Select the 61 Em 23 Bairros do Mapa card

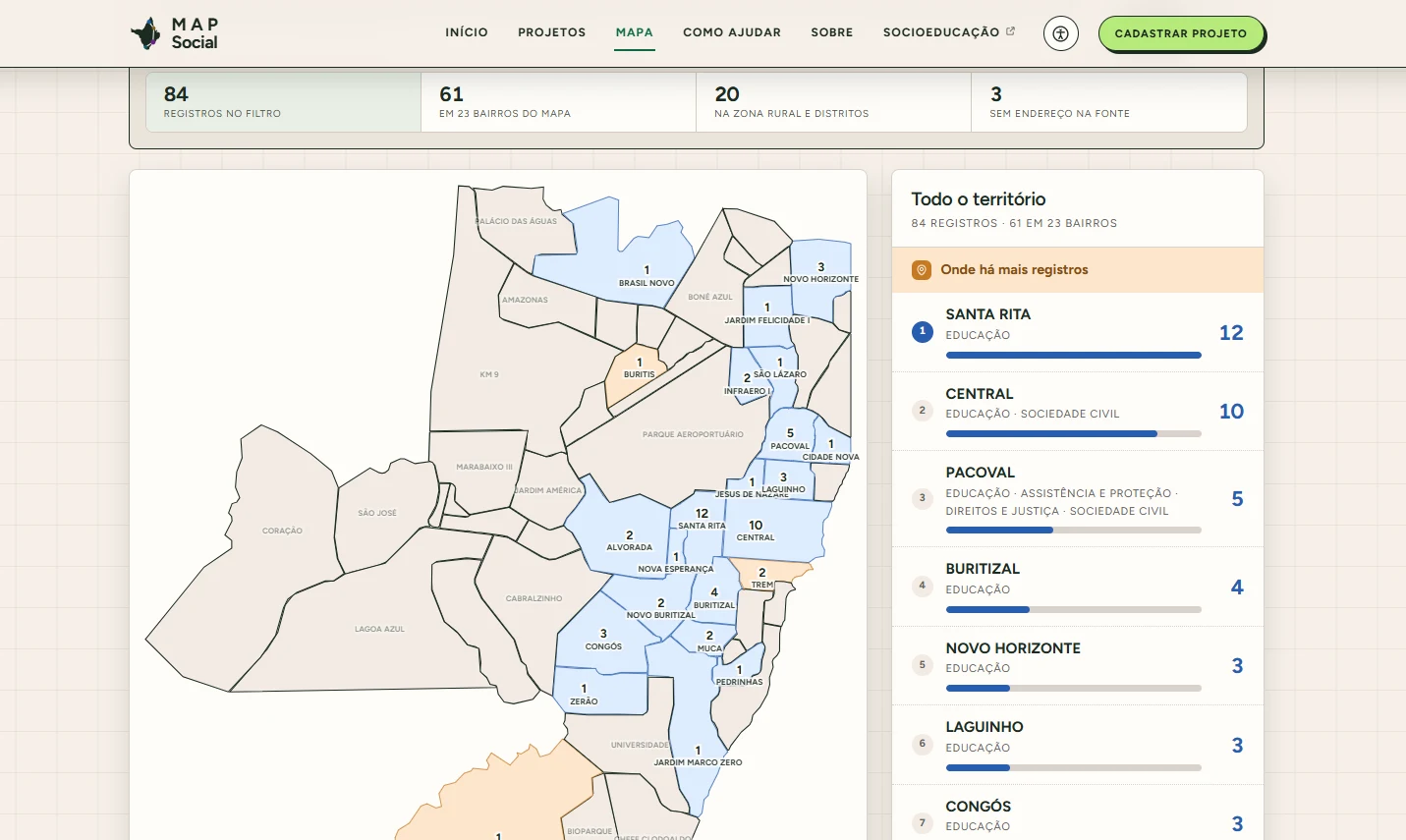point(559,102)
